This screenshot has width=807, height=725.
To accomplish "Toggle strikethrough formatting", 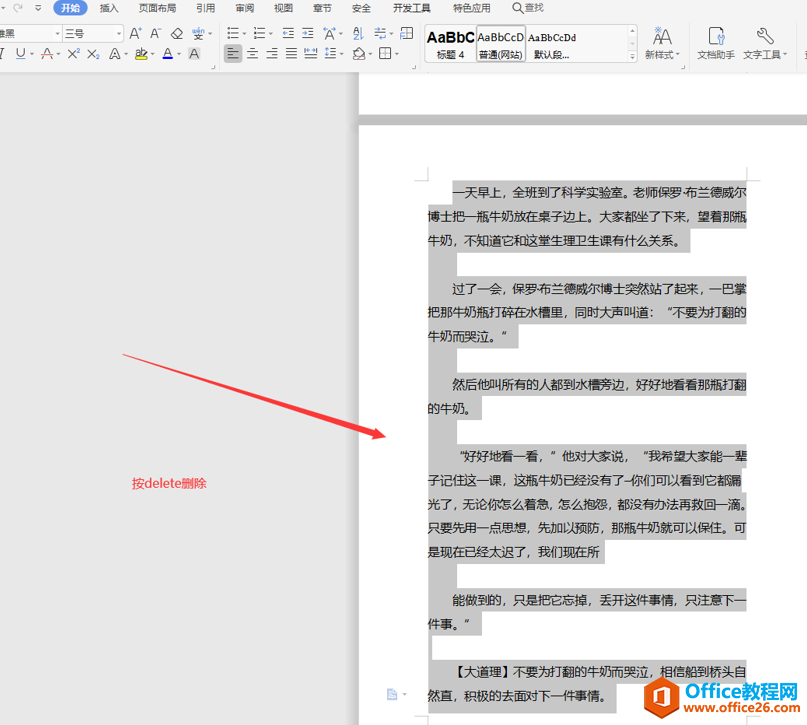I will click(47, 54).
